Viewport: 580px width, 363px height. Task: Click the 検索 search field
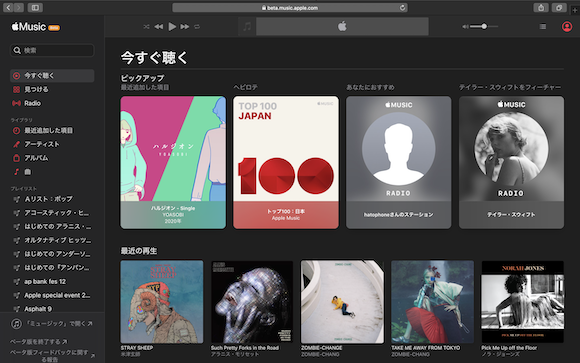pyautogui.click(x=52, y=50)
